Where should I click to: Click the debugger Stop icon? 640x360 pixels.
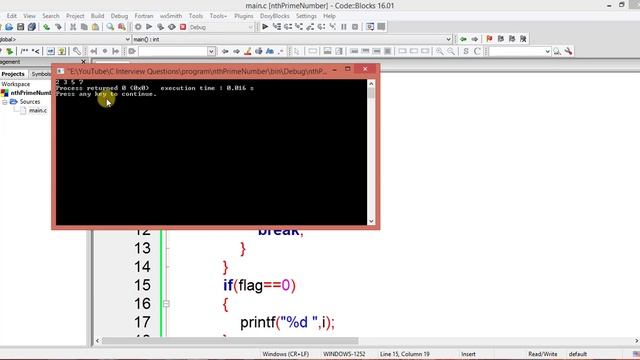tap(355, 27)
